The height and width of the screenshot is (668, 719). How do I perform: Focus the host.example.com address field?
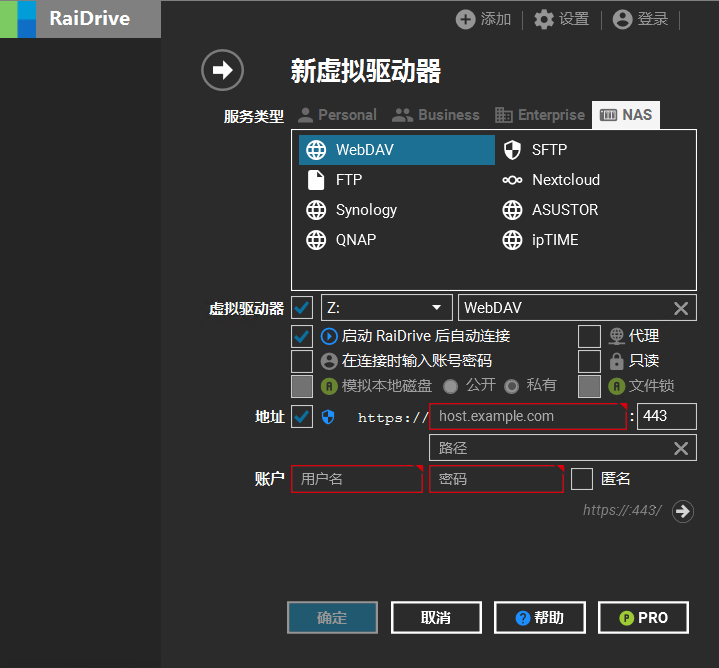coord(528,416)
